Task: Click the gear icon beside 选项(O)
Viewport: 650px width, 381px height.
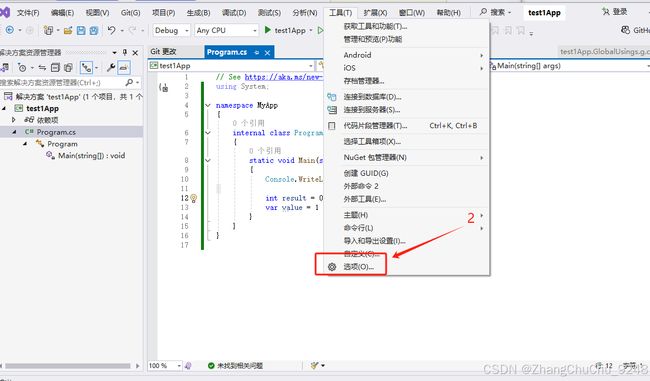Action: point(332,267)
